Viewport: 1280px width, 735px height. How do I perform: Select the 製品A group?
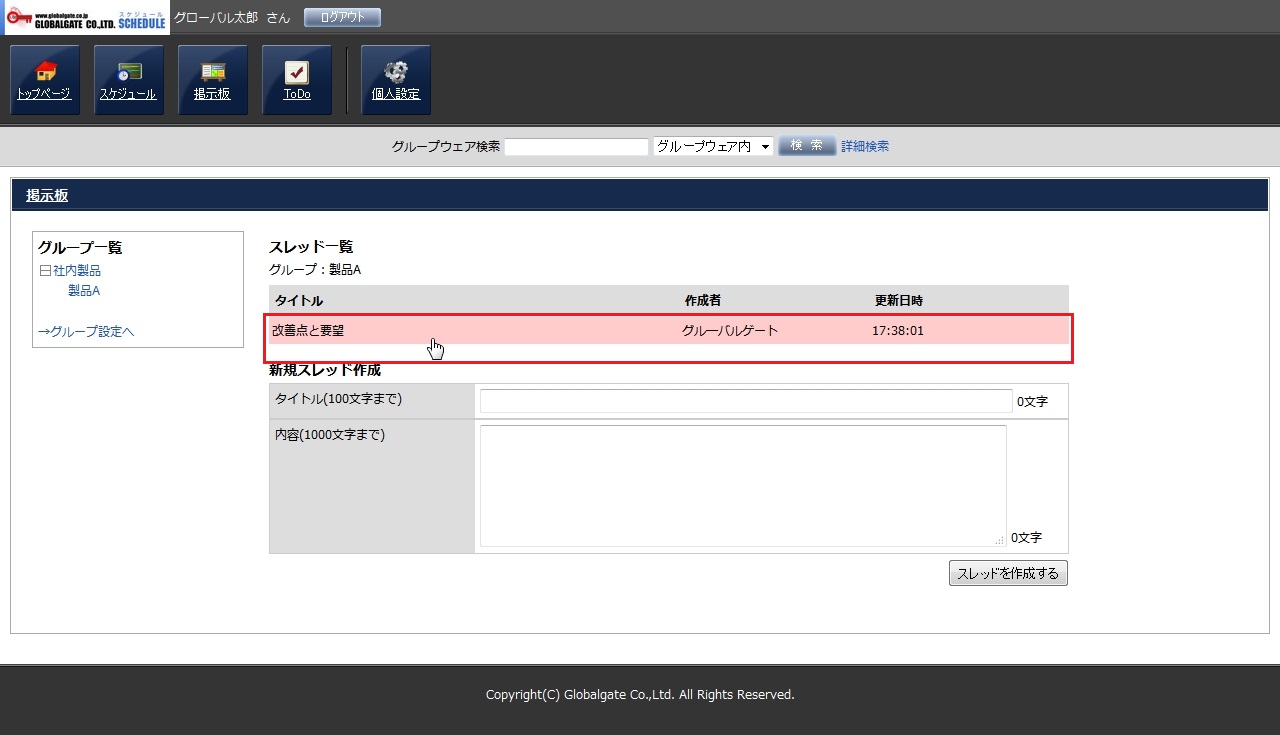click(84, 291)
